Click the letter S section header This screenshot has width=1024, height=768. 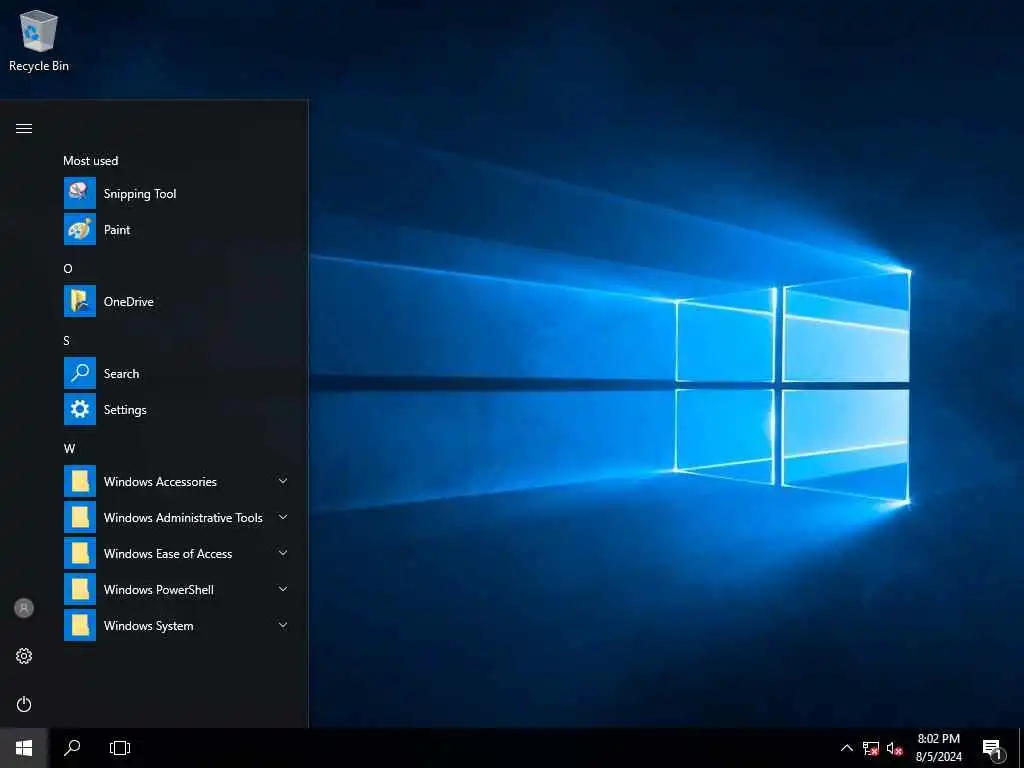67,341
